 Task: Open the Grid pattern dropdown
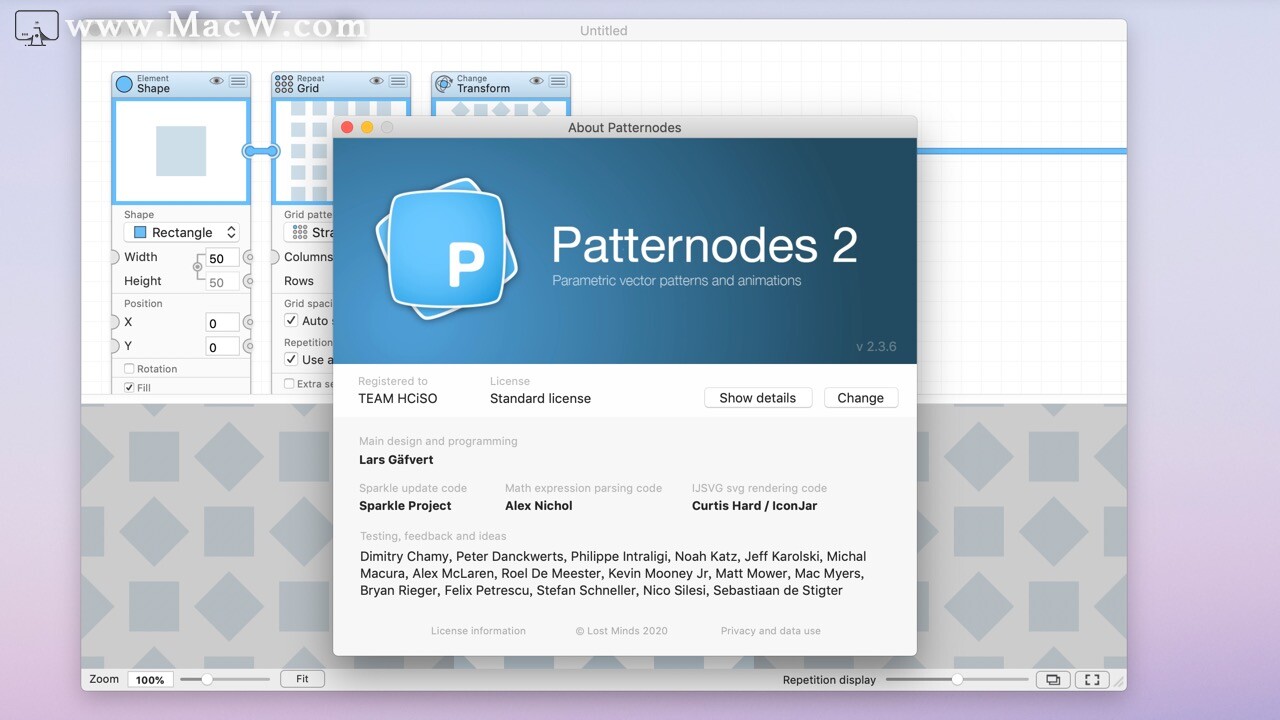click(x=309, y=232)
